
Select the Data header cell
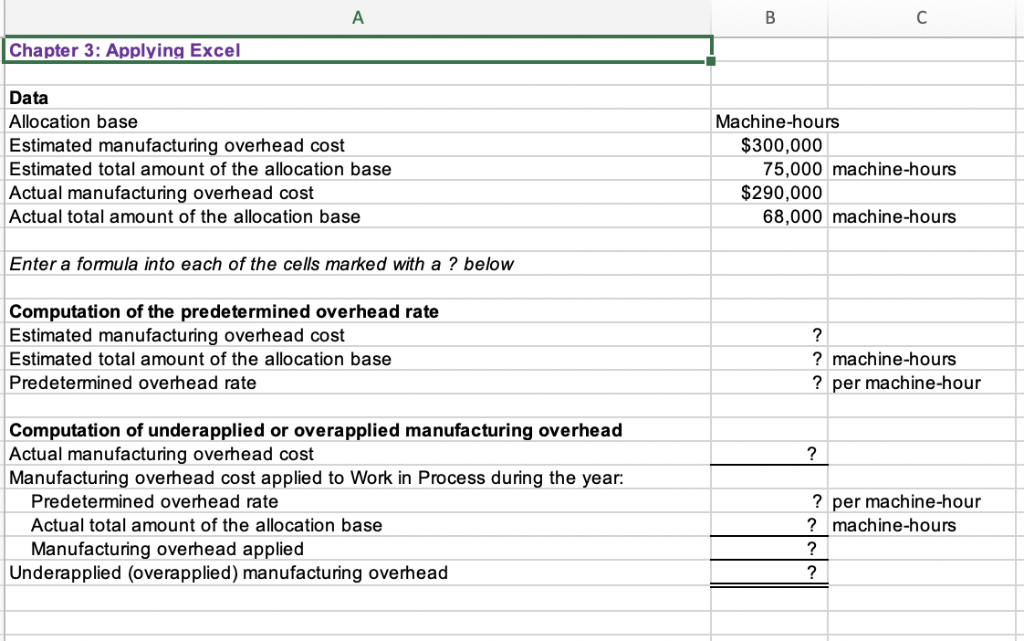point(357,98)
